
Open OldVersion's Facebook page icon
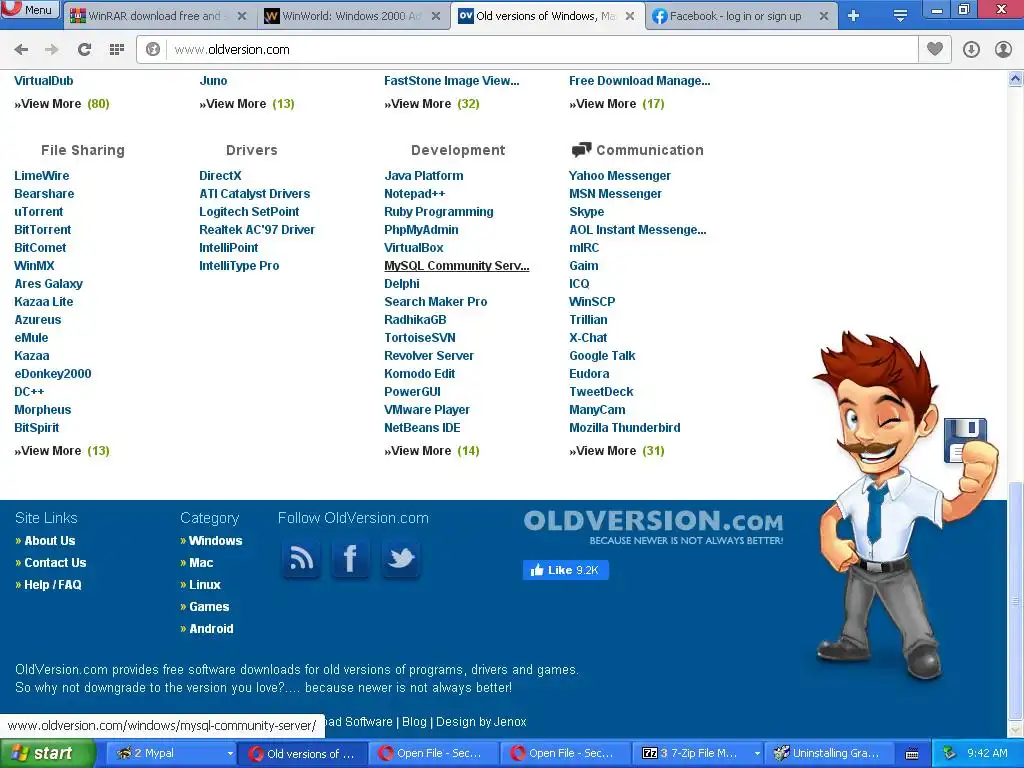pyautogui.click(x=350, y=558)
